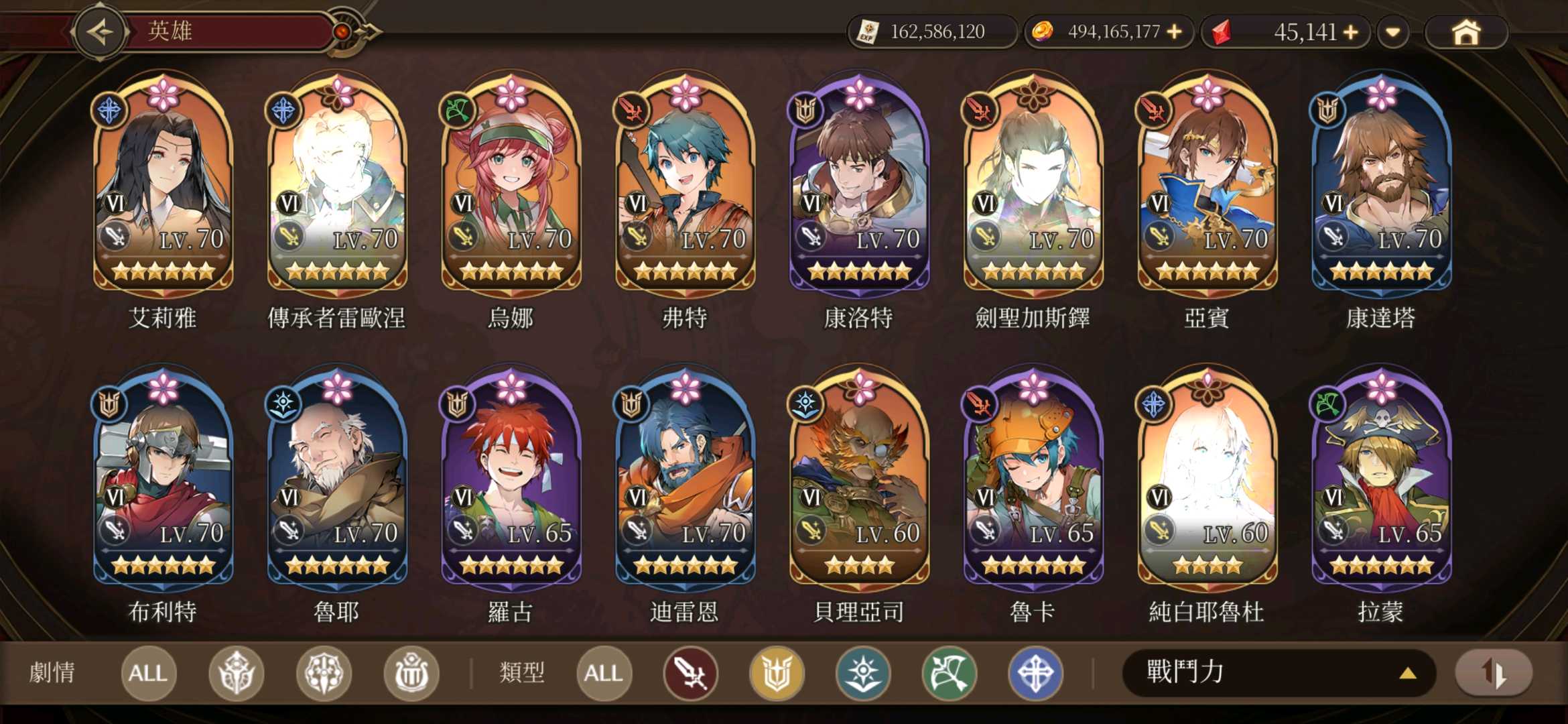Toggle the first 劇情 story emblem filter

236,673
